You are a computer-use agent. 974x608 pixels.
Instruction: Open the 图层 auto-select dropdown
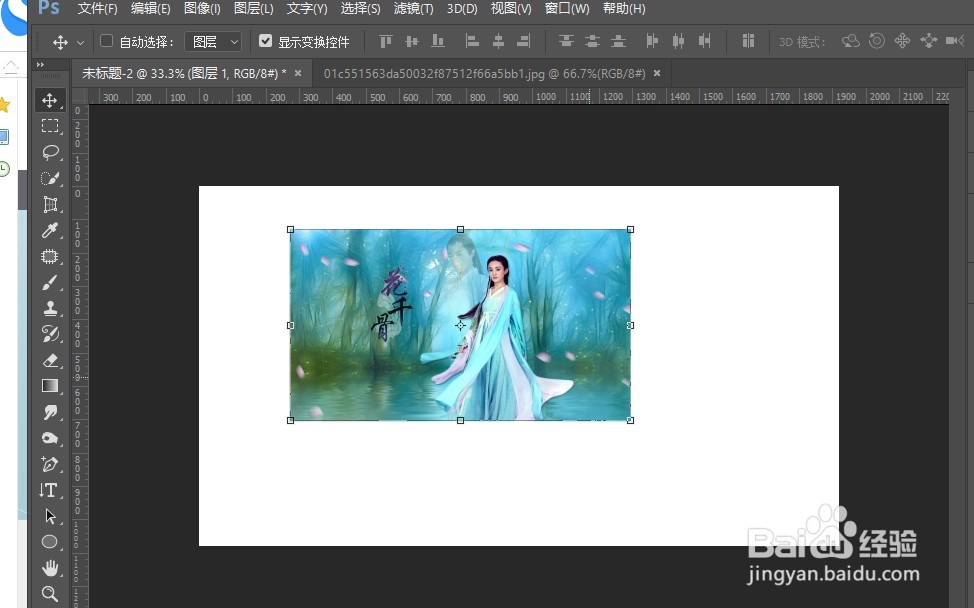[213, 42]
